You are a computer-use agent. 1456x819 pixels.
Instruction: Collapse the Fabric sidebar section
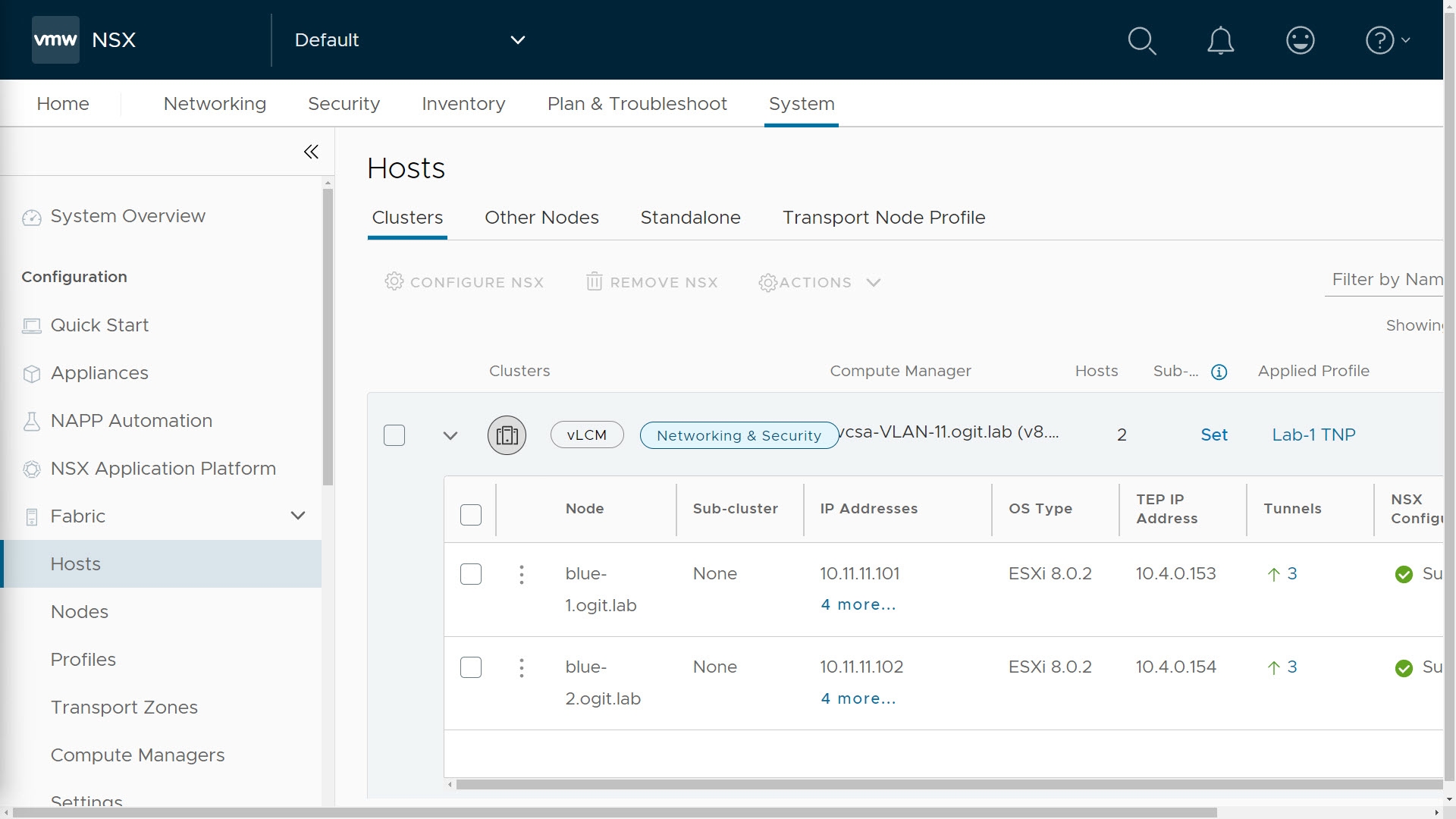tap(297, 516)
